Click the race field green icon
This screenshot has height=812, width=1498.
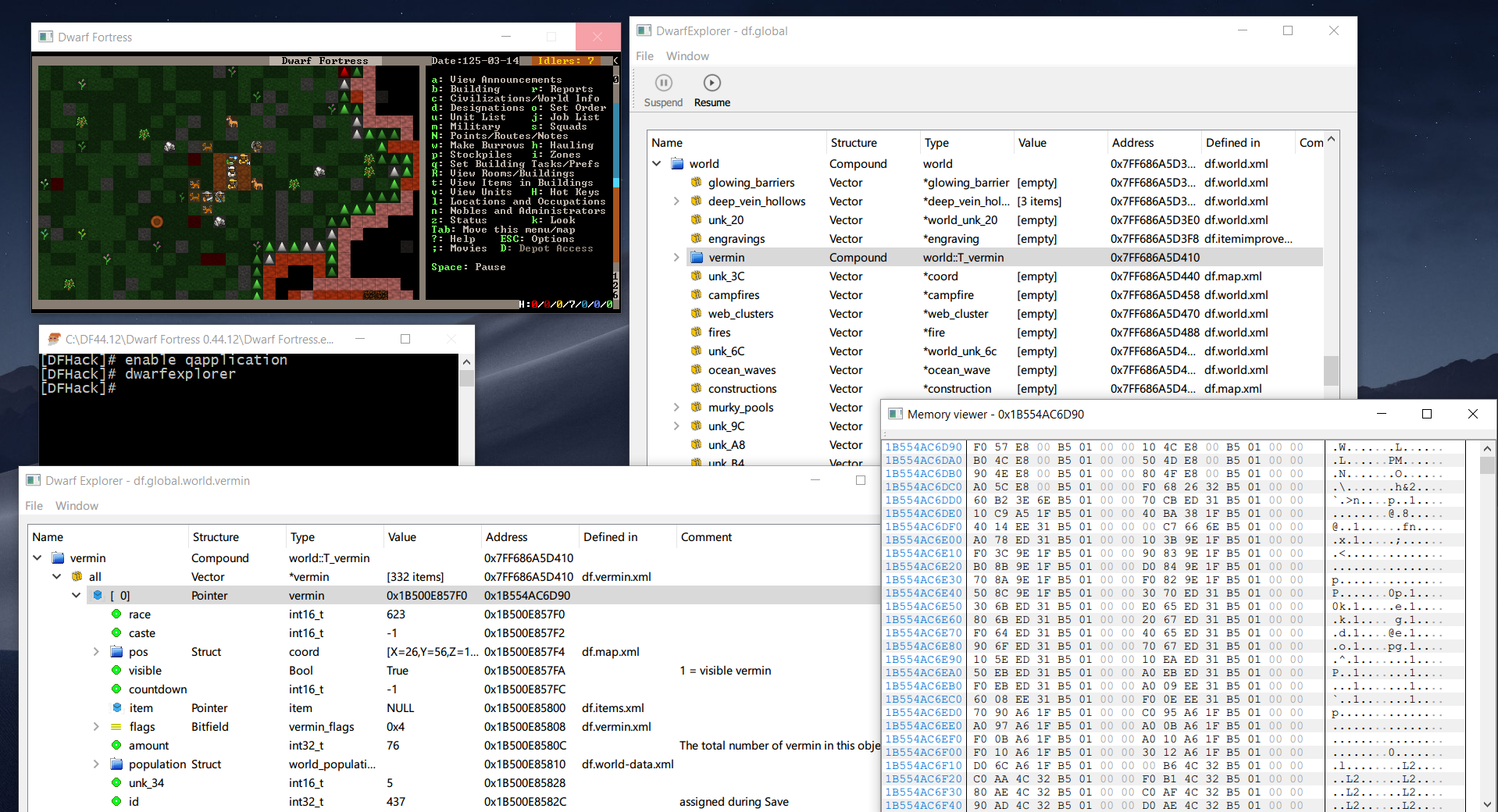116,614
